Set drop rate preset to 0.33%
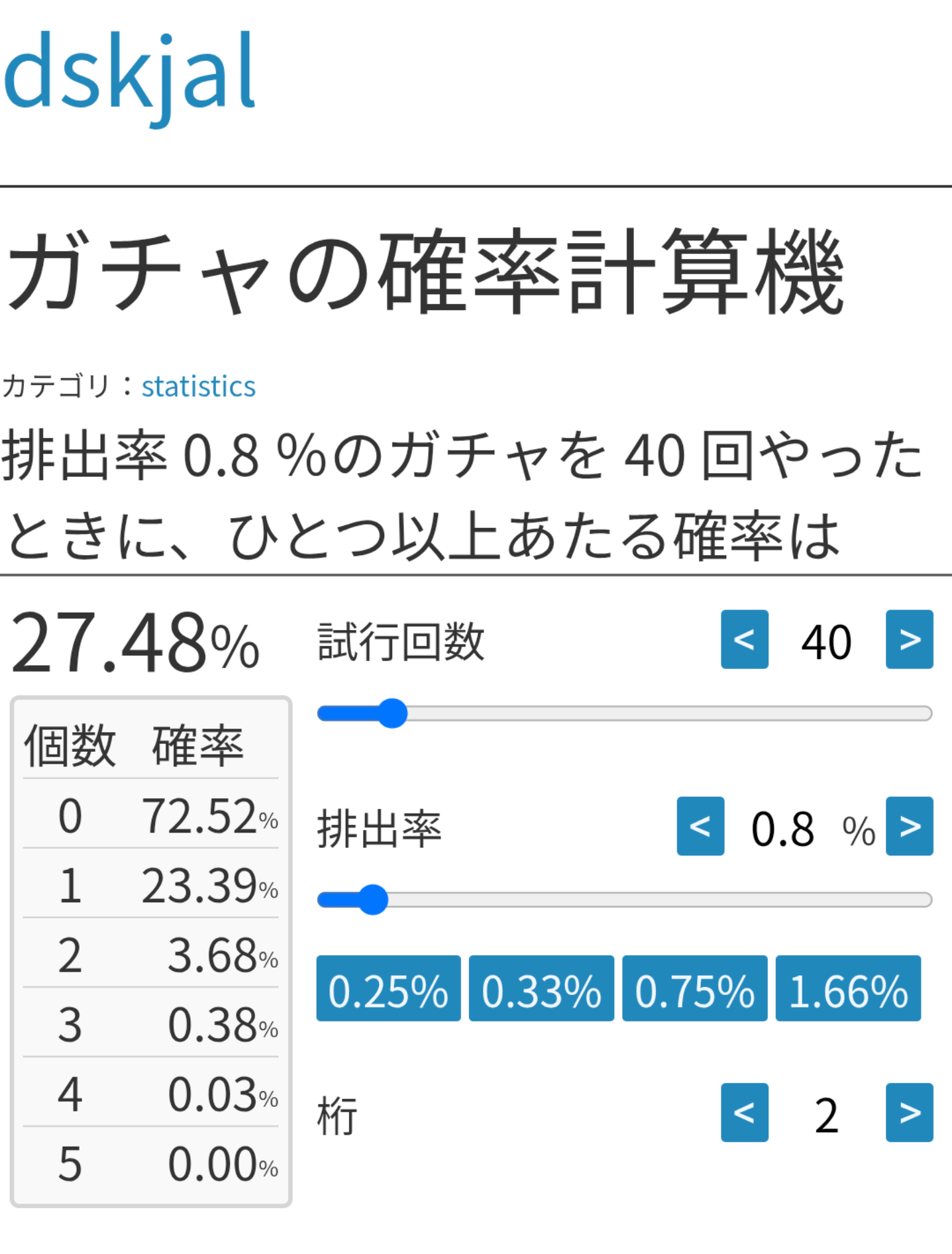This screenshot has height=1254, width=952. (x=541, y=988)
